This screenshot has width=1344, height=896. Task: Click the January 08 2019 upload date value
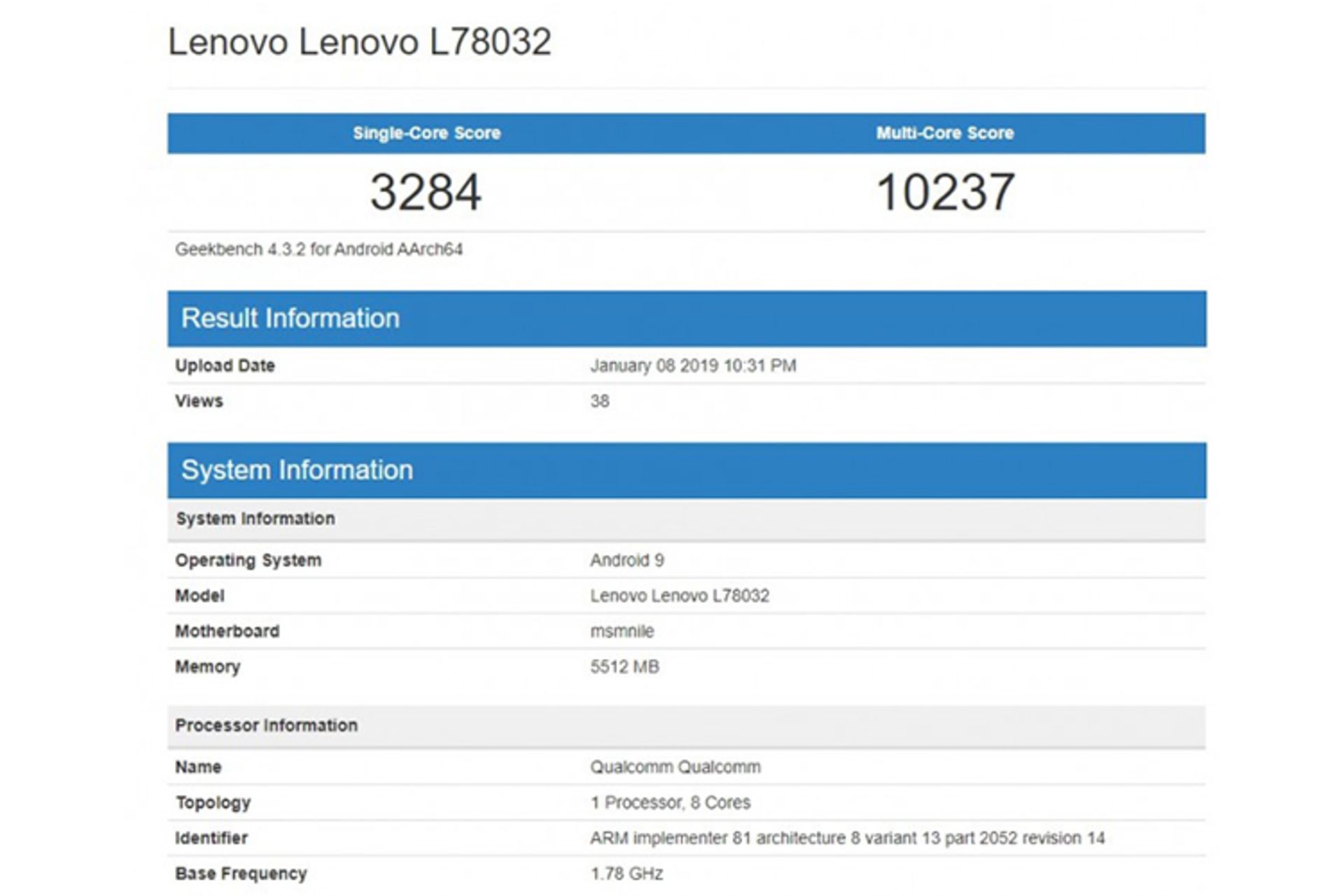[692, 366]
